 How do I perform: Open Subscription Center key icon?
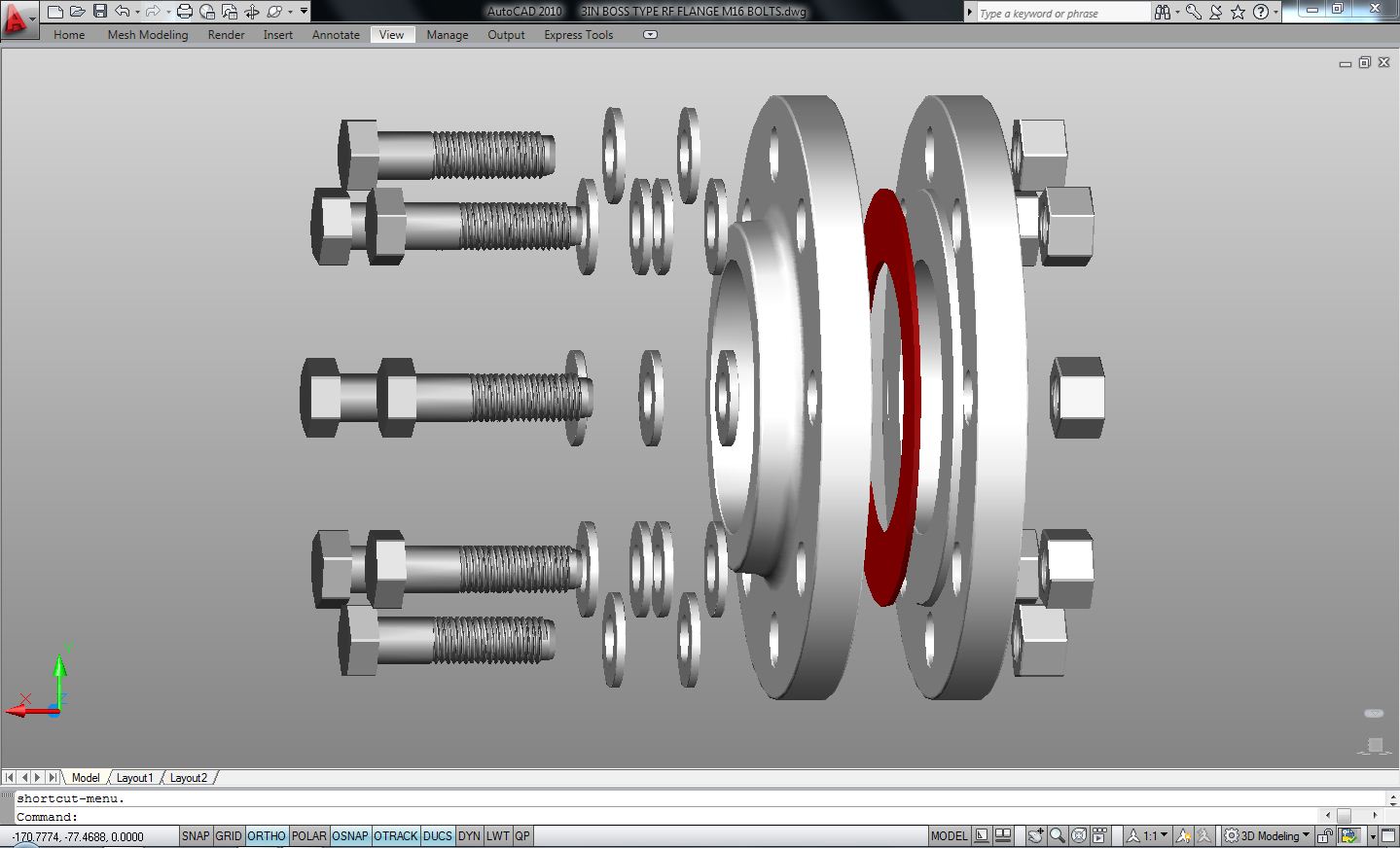pos(1194,12)
